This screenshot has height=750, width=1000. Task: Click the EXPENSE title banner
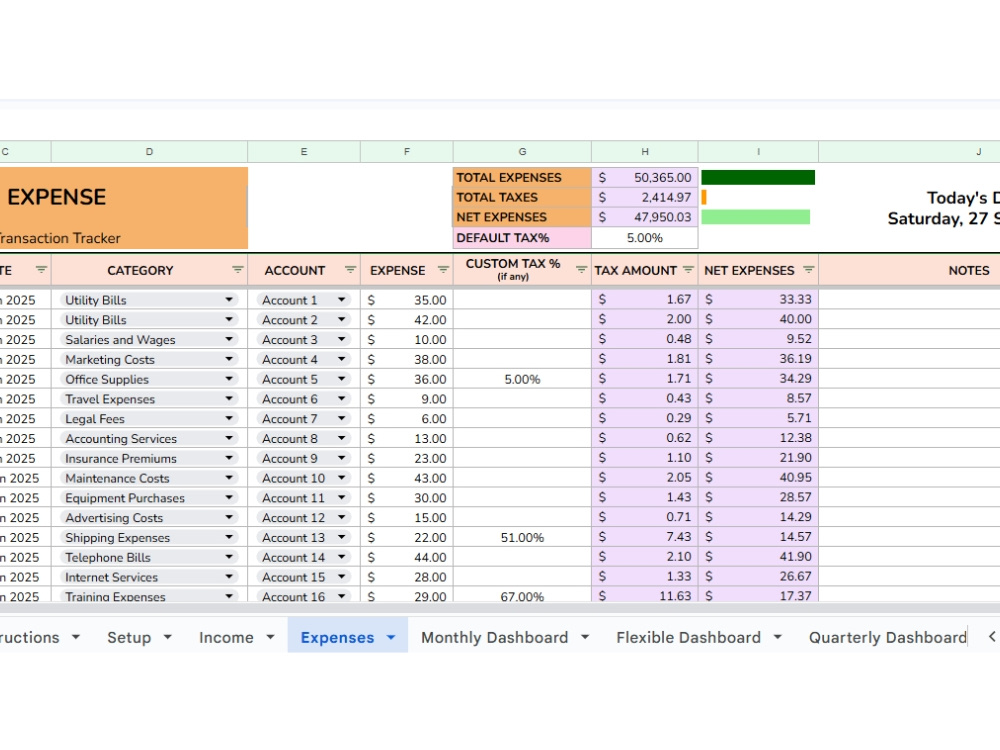124,208
